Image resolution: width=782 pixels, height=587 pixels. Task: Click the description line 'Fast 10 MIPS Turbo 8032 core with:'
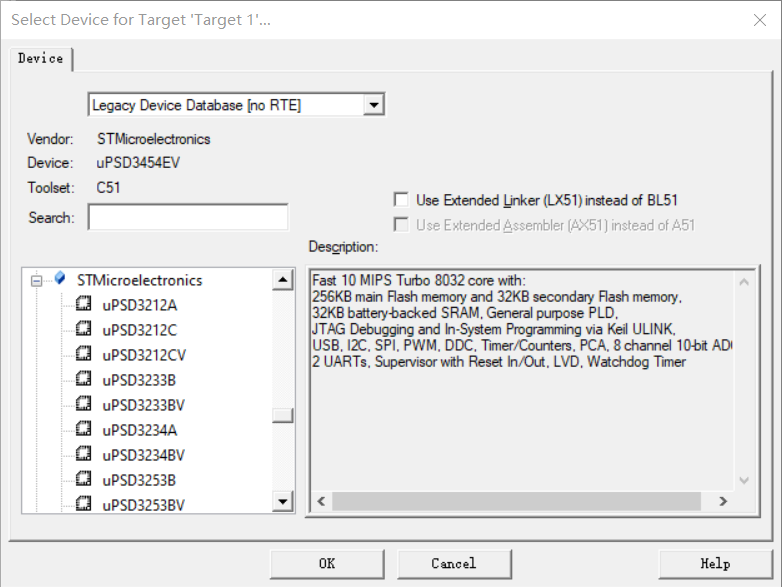[x=419, y=280]
